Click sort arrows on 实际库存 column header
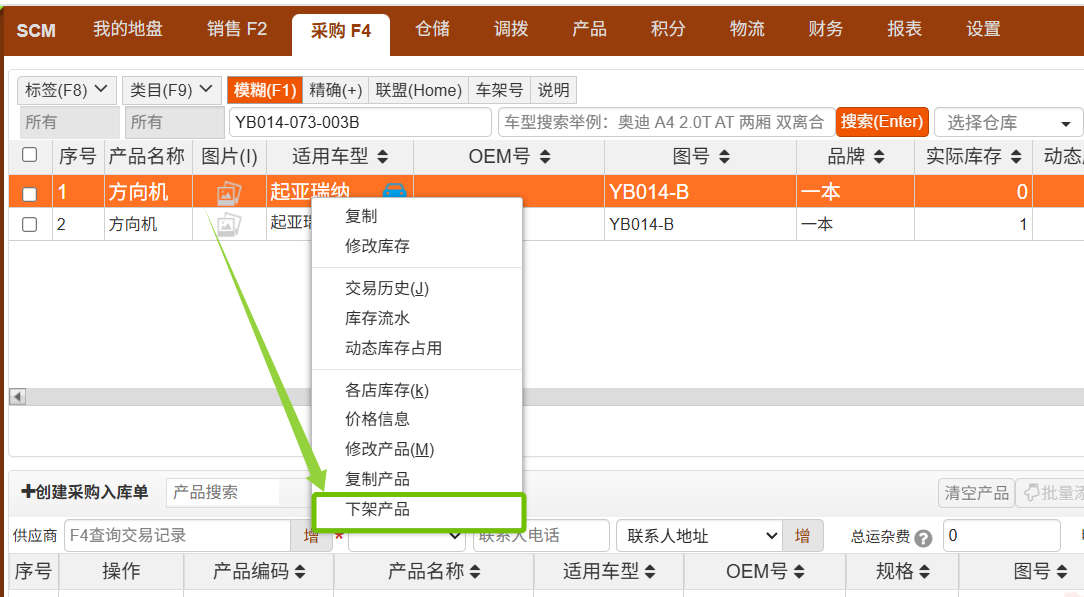This screenshot has width=1084, height=597. point(1016,157)
